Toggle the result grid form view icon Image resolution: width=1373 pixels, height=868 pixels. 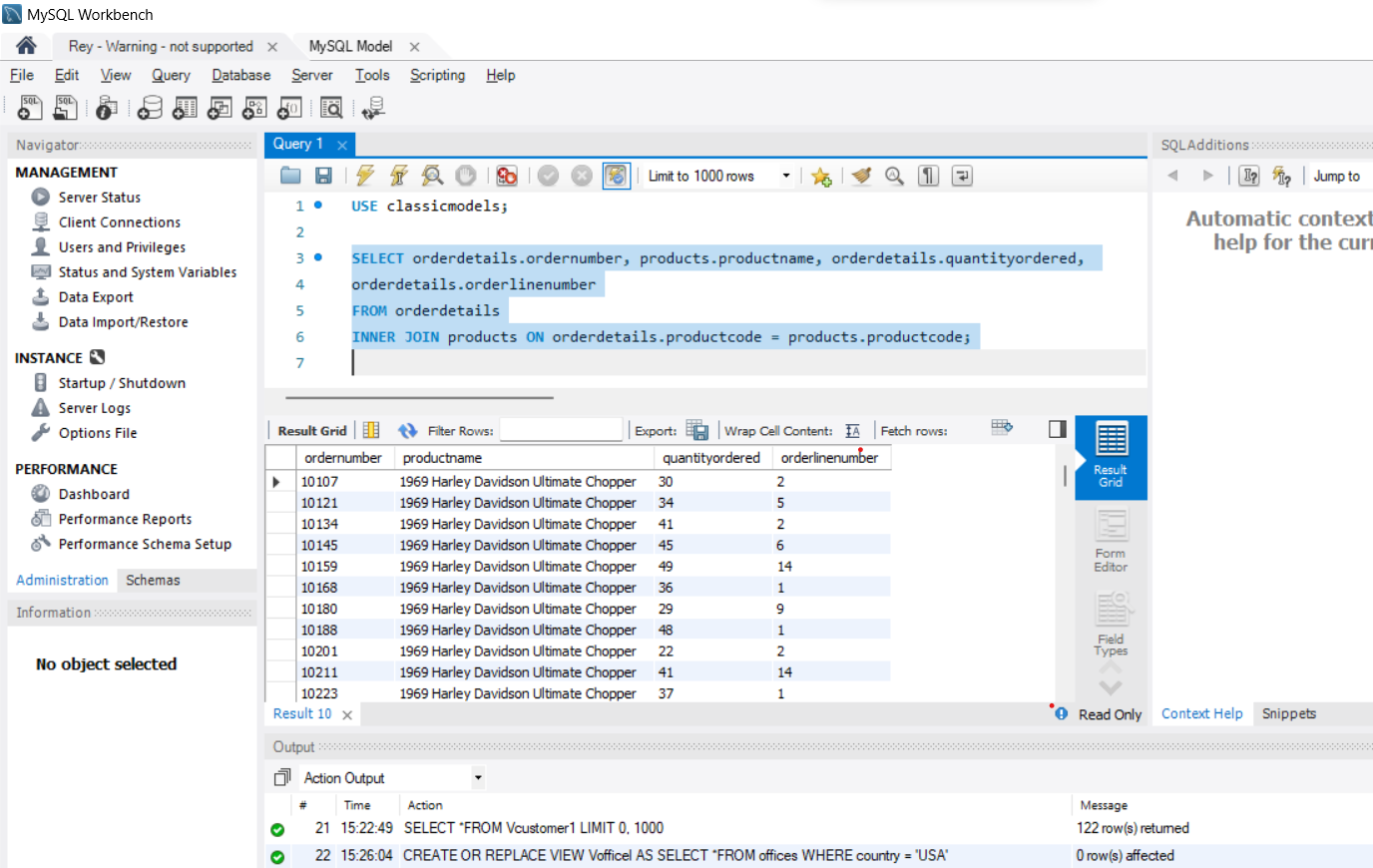coord(371,430)
